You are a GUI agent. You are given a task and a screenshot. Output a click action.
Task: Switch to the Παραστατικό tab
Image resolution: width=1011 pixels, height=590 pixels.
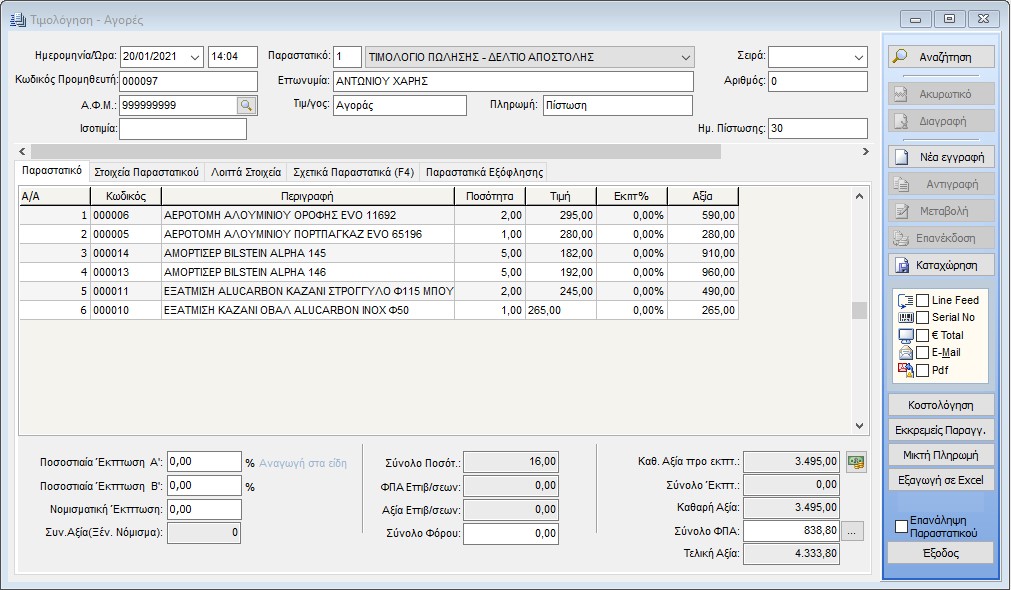(52, 171)
